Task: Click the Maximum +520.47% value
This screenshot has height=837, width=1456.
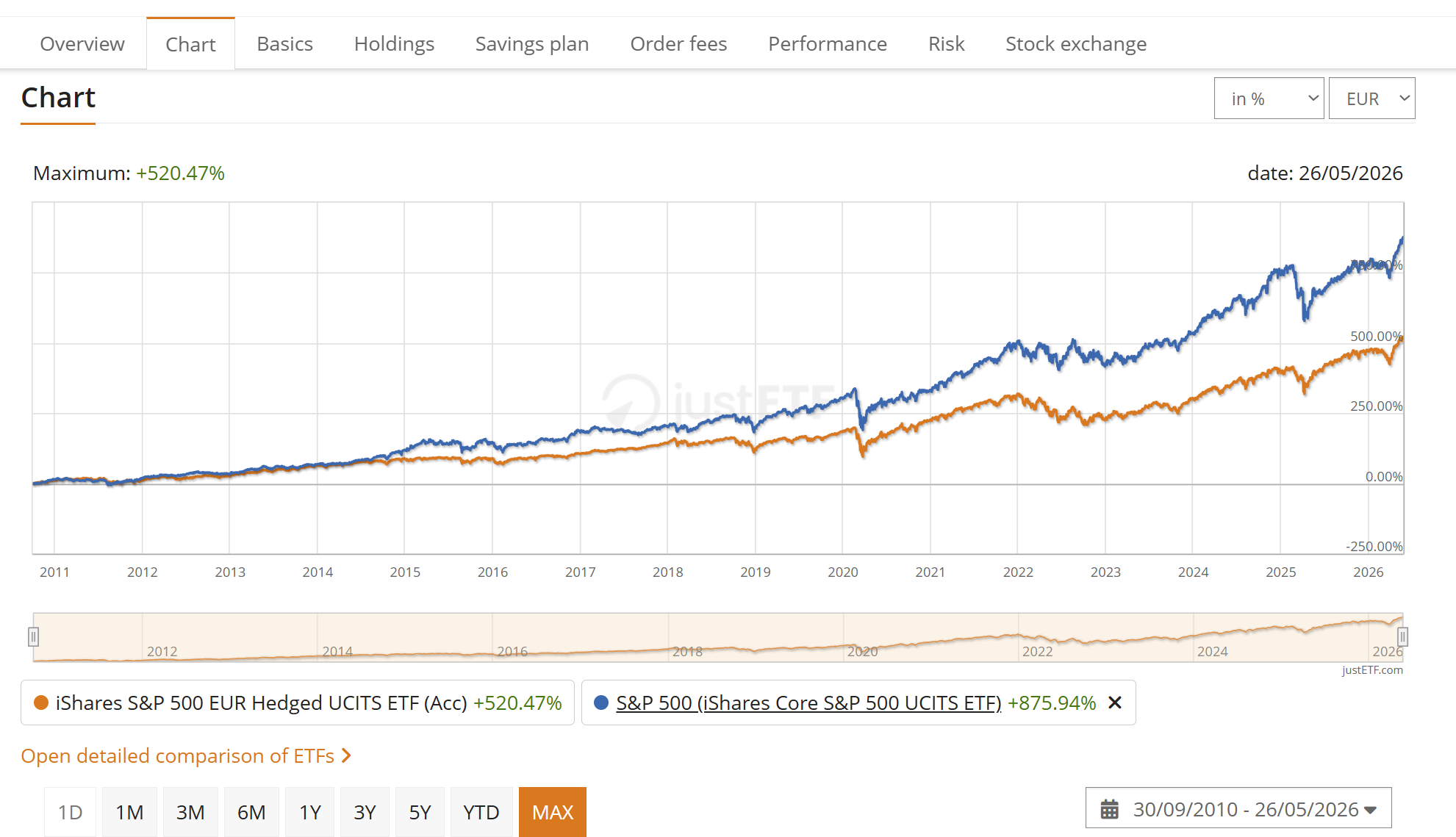Action: click(180, 173)
